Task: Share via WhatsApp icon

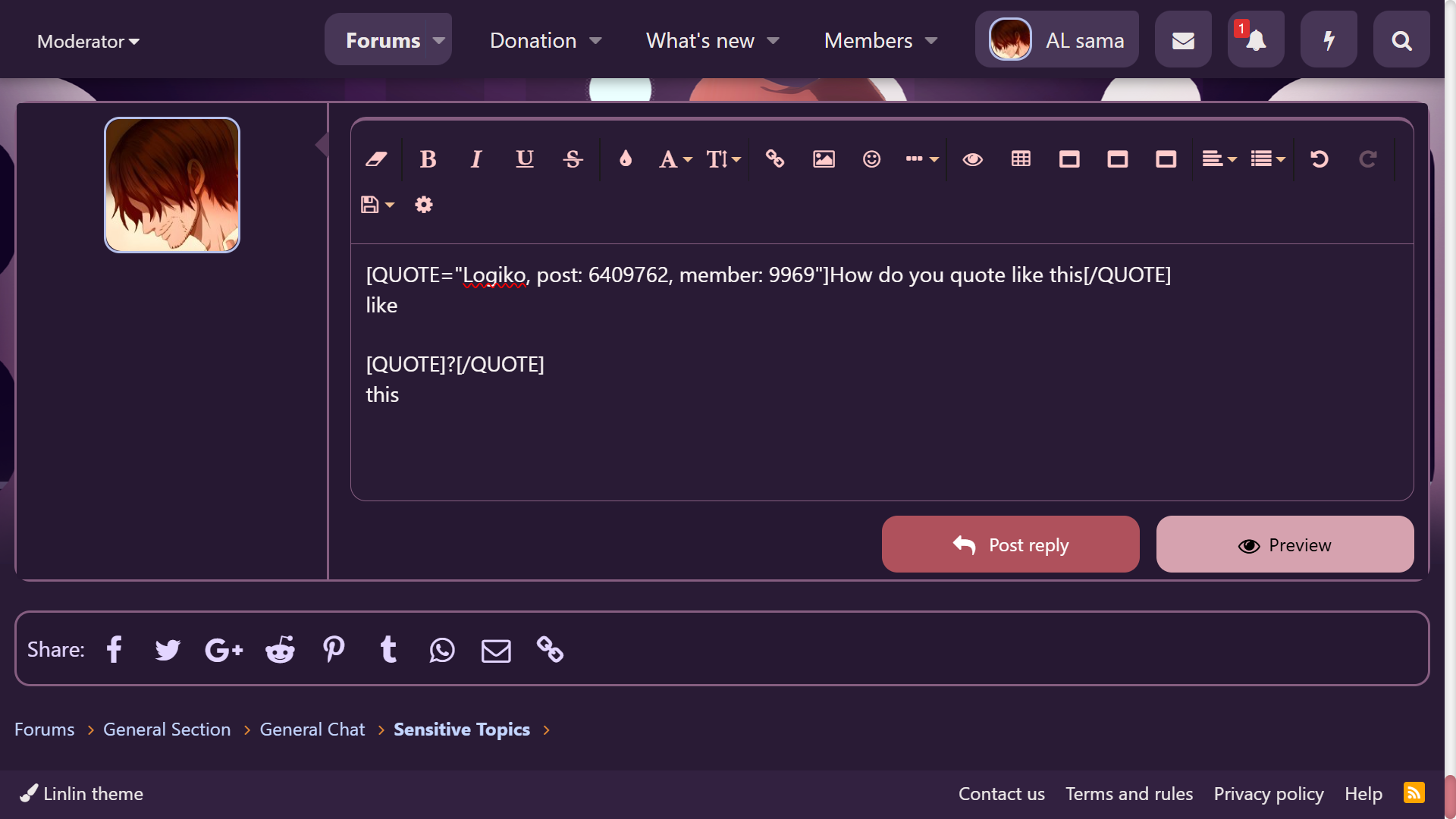Action: coord(442,650)
